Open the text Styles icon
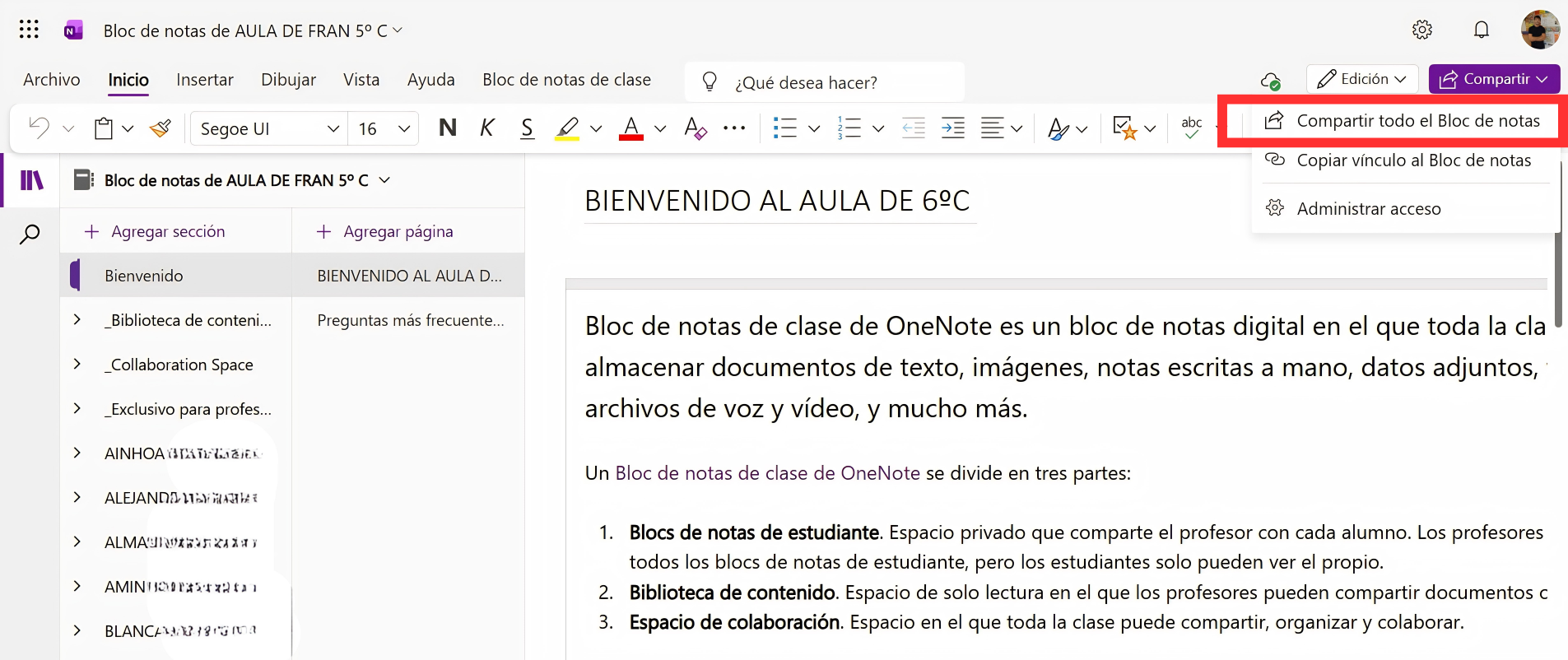The image size is (1568, 660). [x=1059, y=128]
